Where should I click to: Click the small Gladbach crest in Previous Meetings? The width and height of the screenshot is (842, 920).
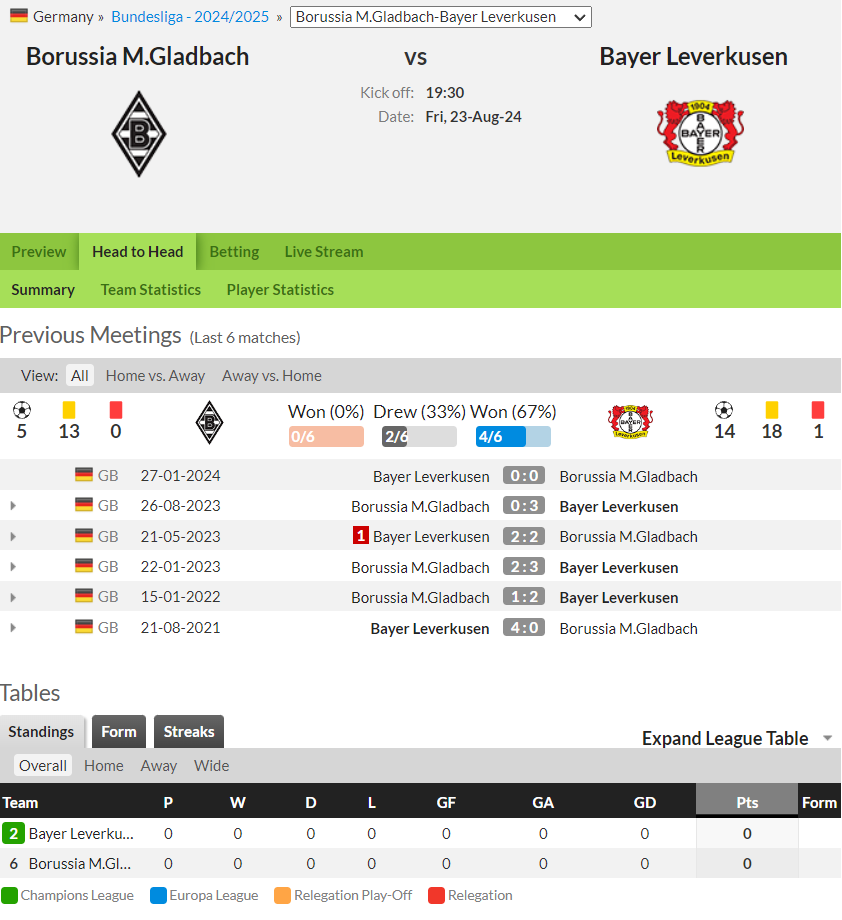point(209,422)
